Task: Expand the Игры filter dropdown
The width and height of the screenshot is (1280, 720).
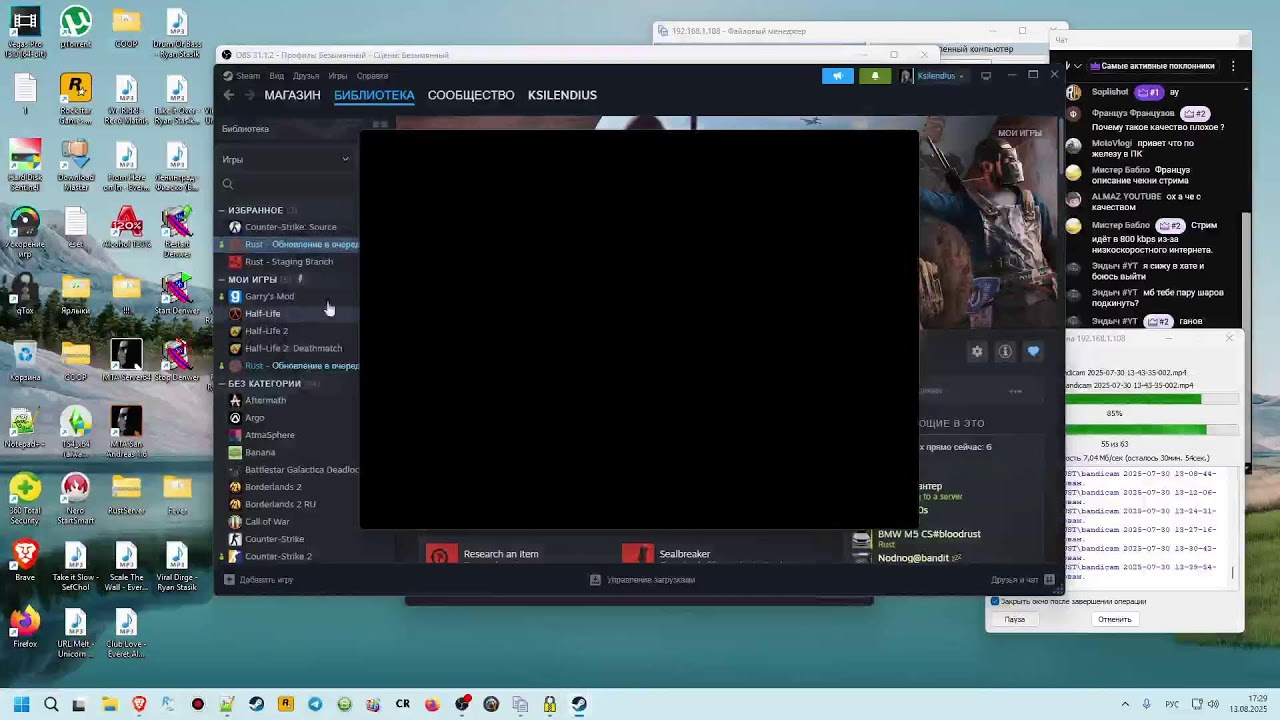Action: (x=287, y=160)
